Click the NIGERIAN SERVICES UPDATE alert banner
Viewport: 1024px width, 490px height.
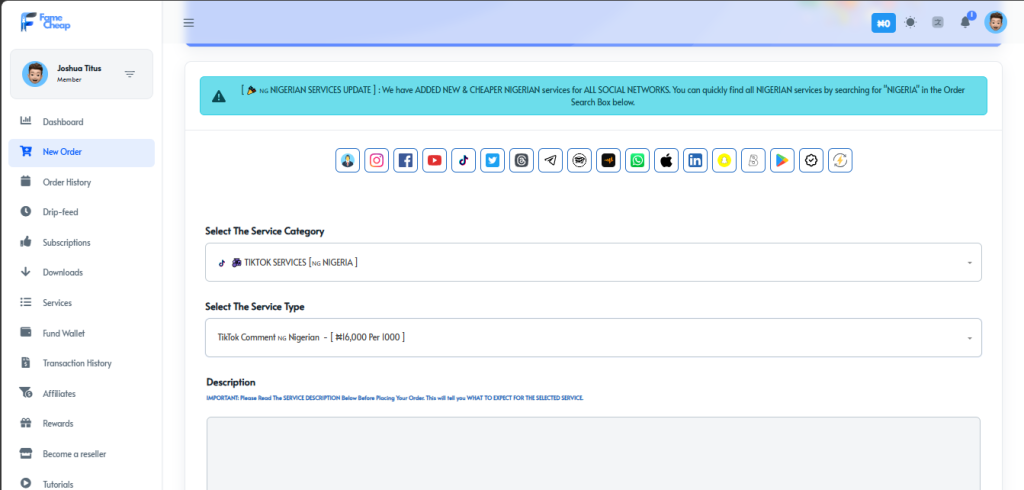point(593,96)
